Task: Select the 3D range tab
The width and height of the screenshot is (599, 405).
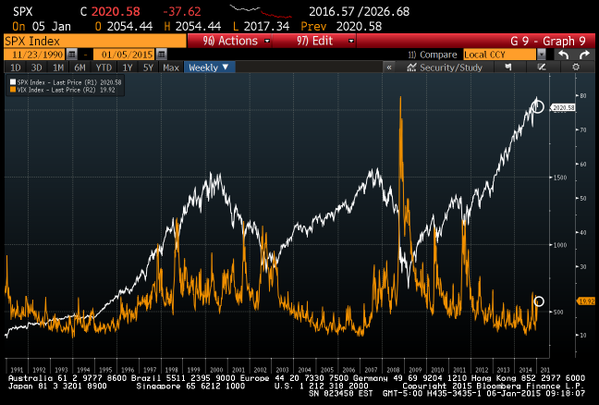Action: coord(36,68)
